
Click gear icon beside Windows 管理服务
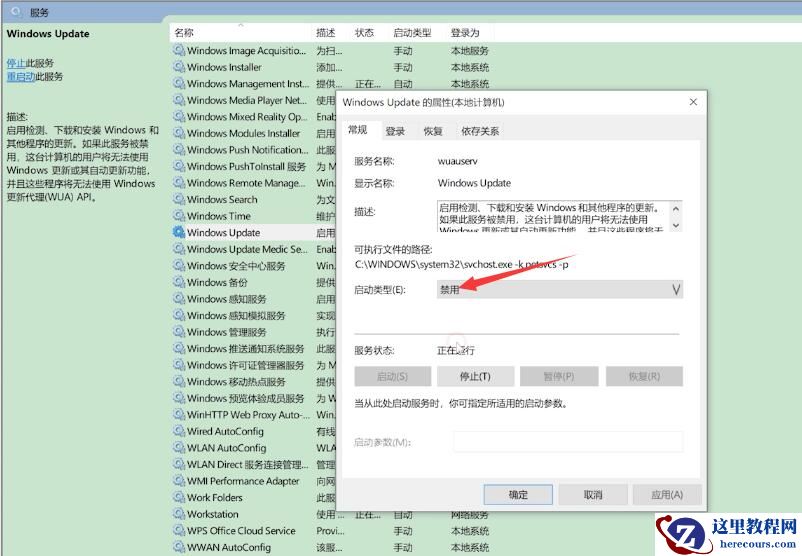coord(179,331)
